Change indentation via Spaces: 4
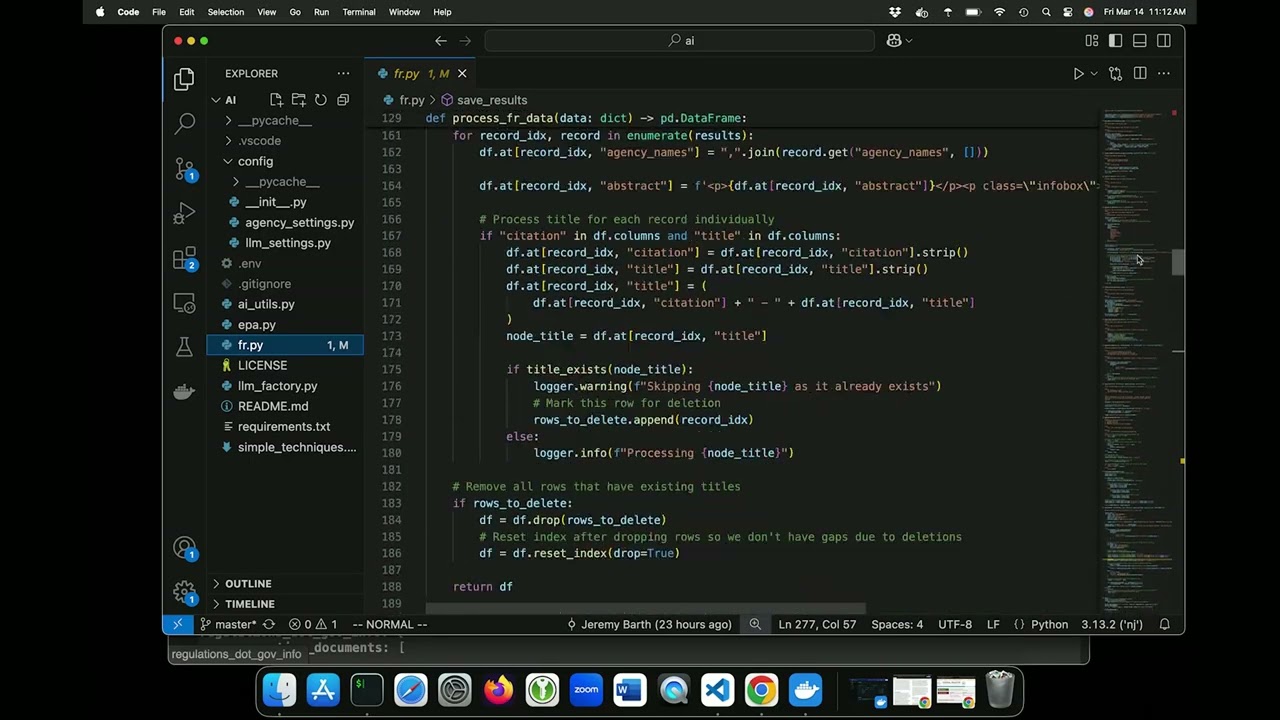 pyautogui.click(x=897, y=624)
